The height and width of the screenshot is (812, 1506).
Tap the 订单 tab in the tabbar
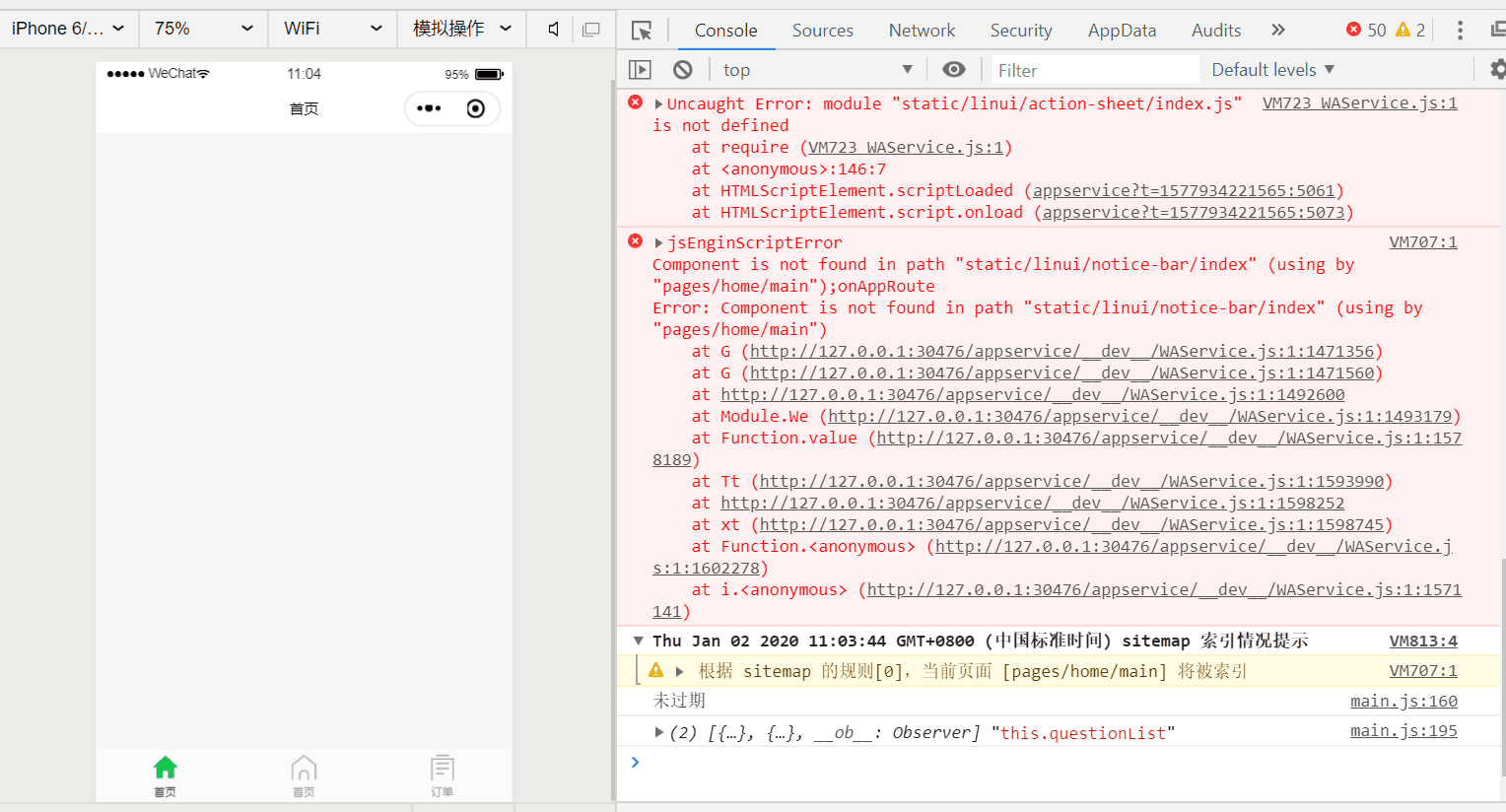pos(442,775)
